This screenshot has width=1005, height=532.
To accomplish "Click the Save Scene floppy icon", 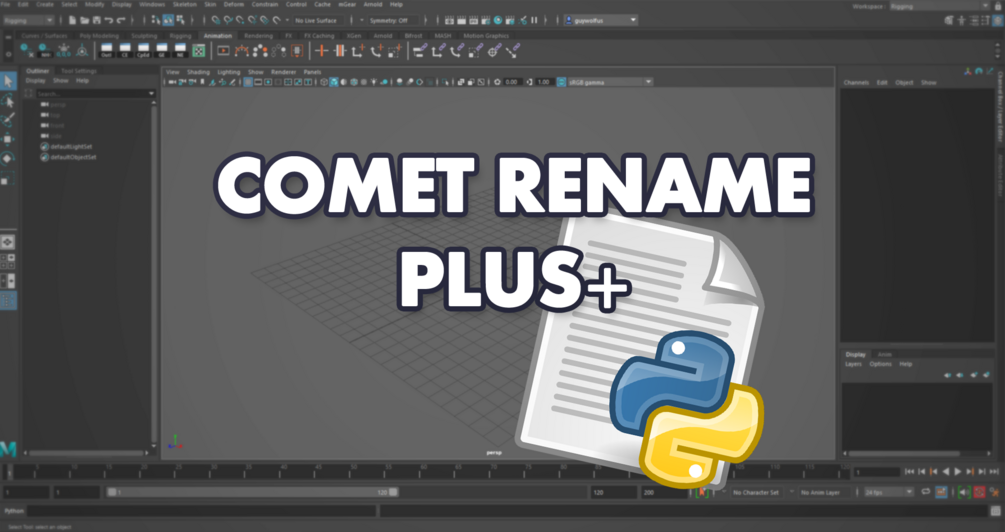I will (97, 21).
